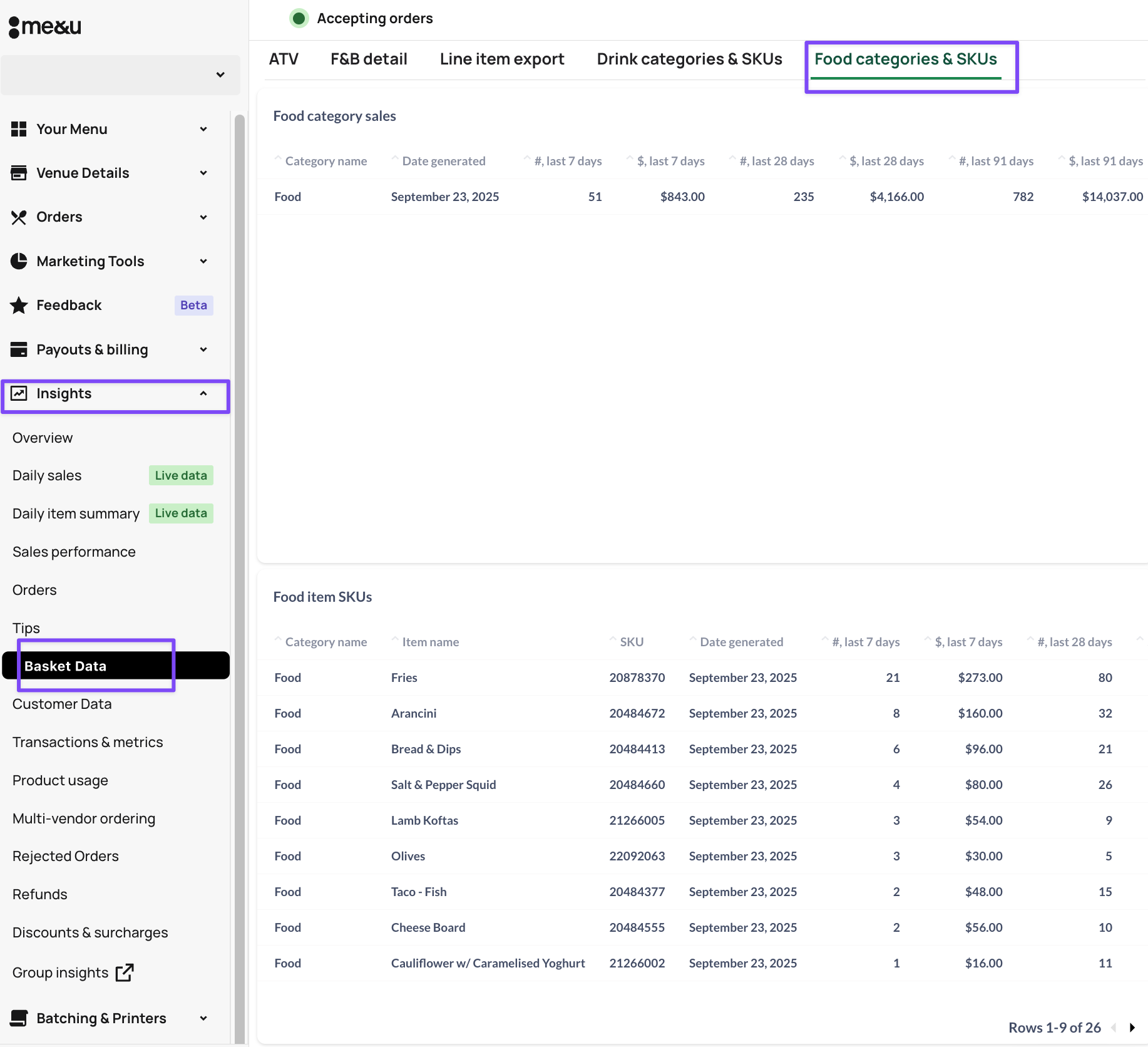Click the me&u logo
1148x1047 pixels.
45,26
